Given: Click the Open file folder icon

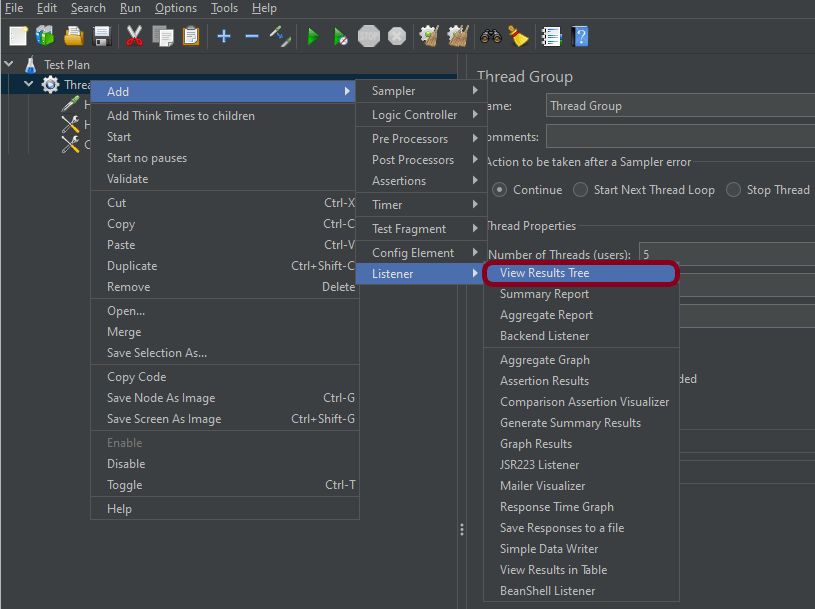Looking at the screenshot, I should pyautogui.click(x=73, y=37).
